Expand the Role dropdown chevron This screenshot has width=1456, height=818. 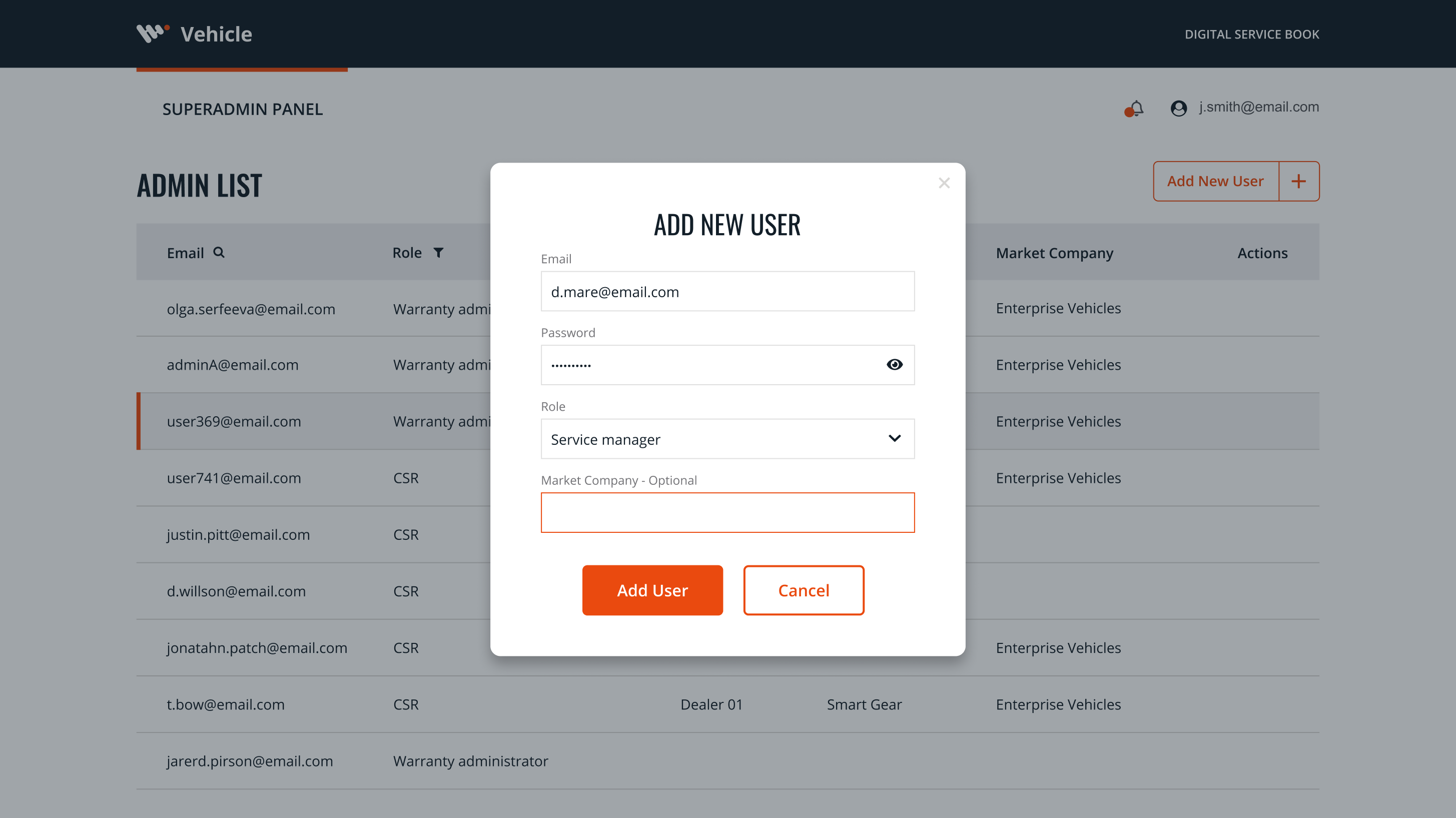(x=894, y=439)
